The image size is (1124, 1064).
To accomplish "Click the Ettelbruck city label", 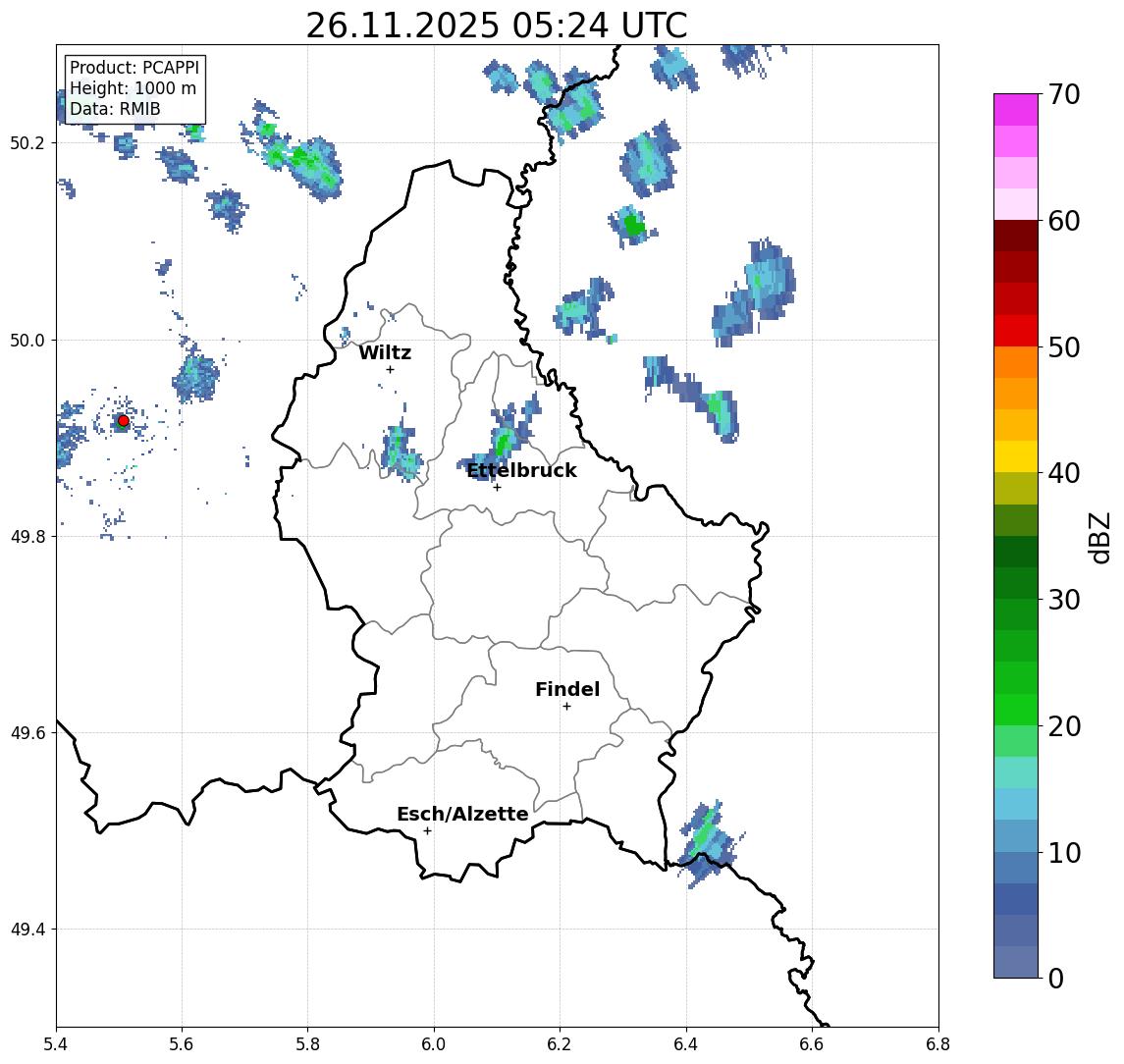I will click(x=521, y=470).
